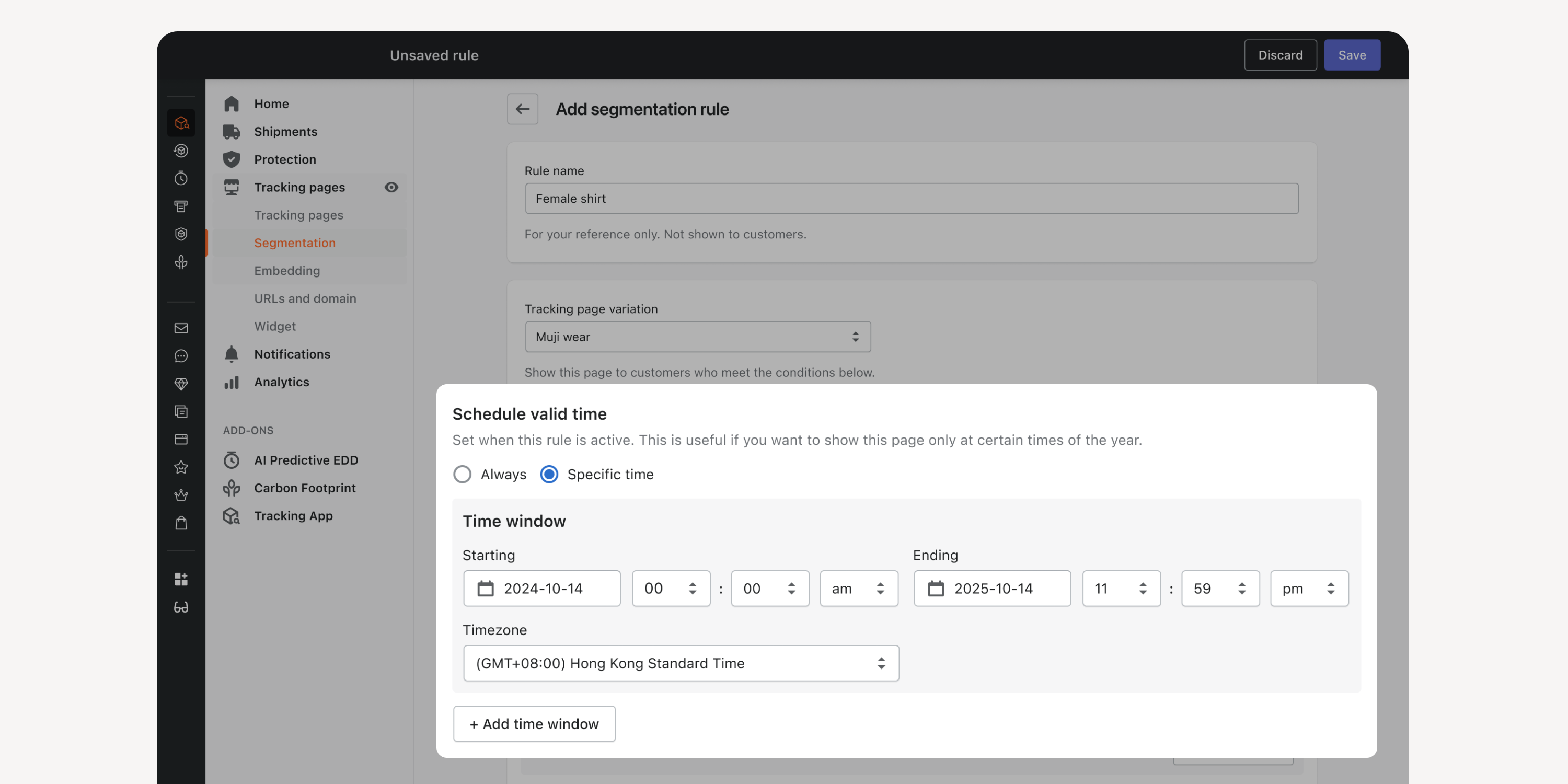Click the Save button
Viewport: 1568px width, 784px height.
(x=1352, y=55)
